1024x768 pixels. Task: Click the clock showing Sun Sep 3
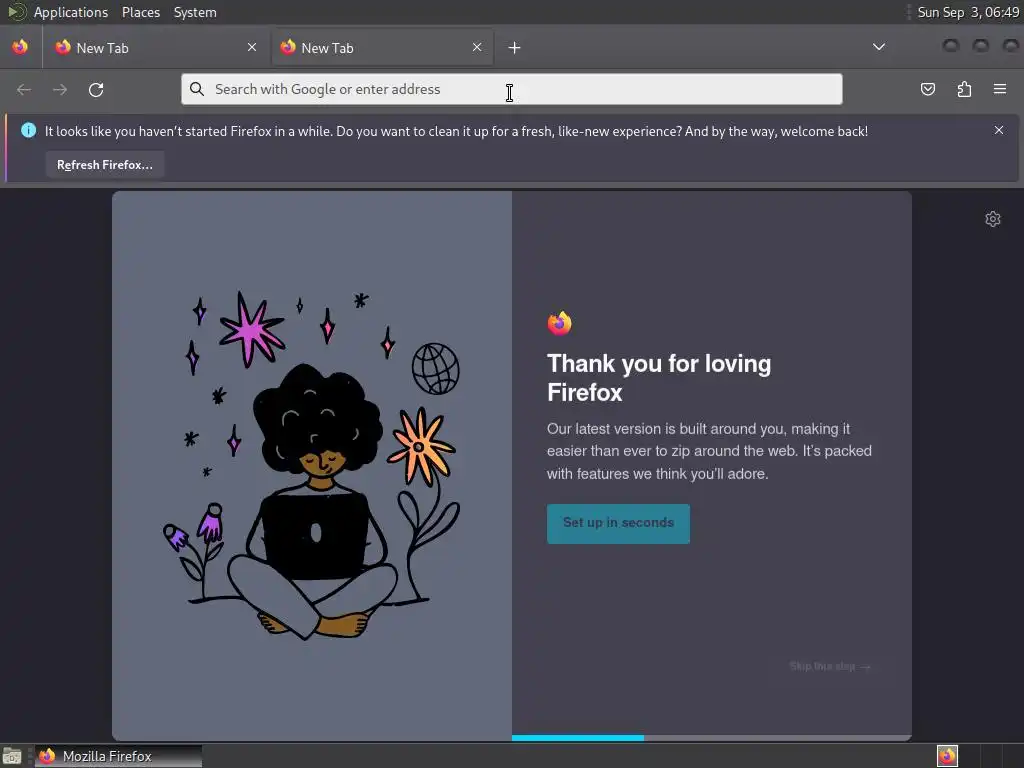tap(968, 12)
